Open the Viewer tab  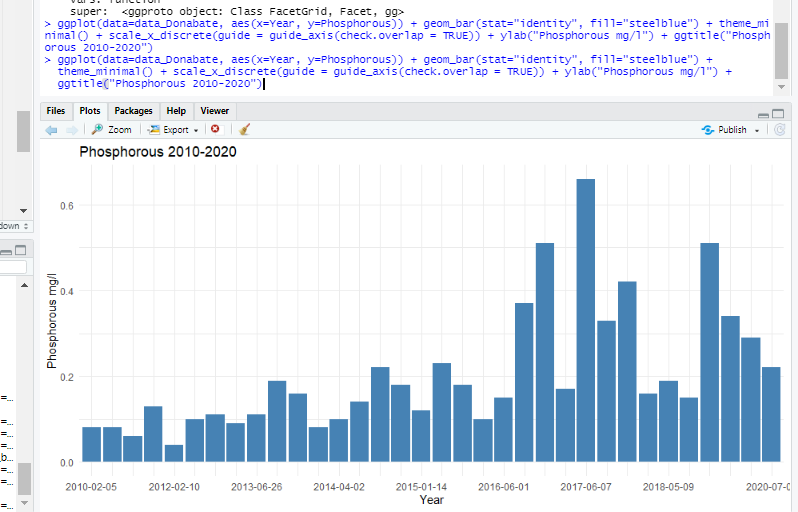(215, 111)
